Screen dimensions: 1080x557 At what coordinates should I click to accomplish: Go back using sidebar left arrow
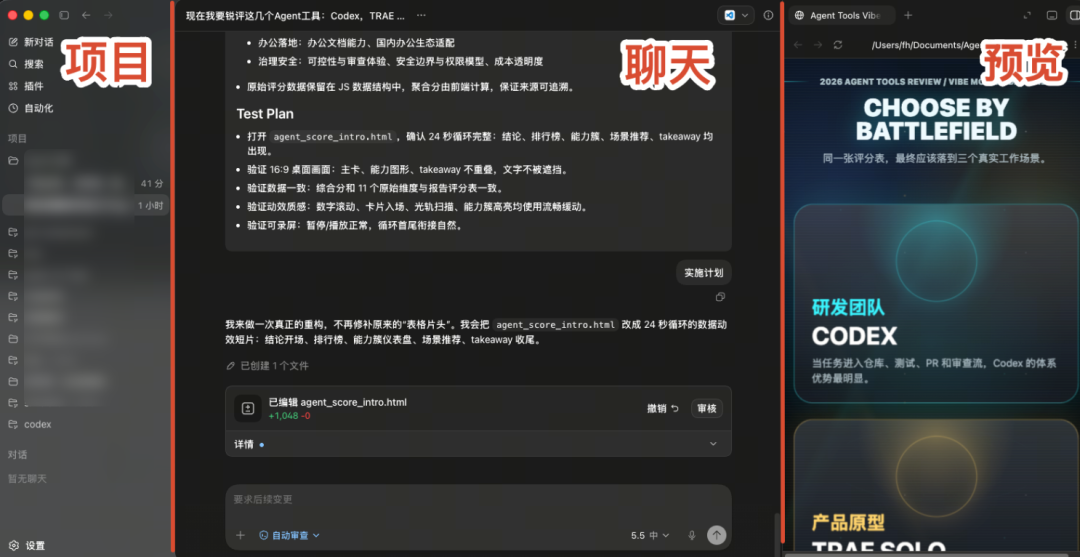pos(86,14)
